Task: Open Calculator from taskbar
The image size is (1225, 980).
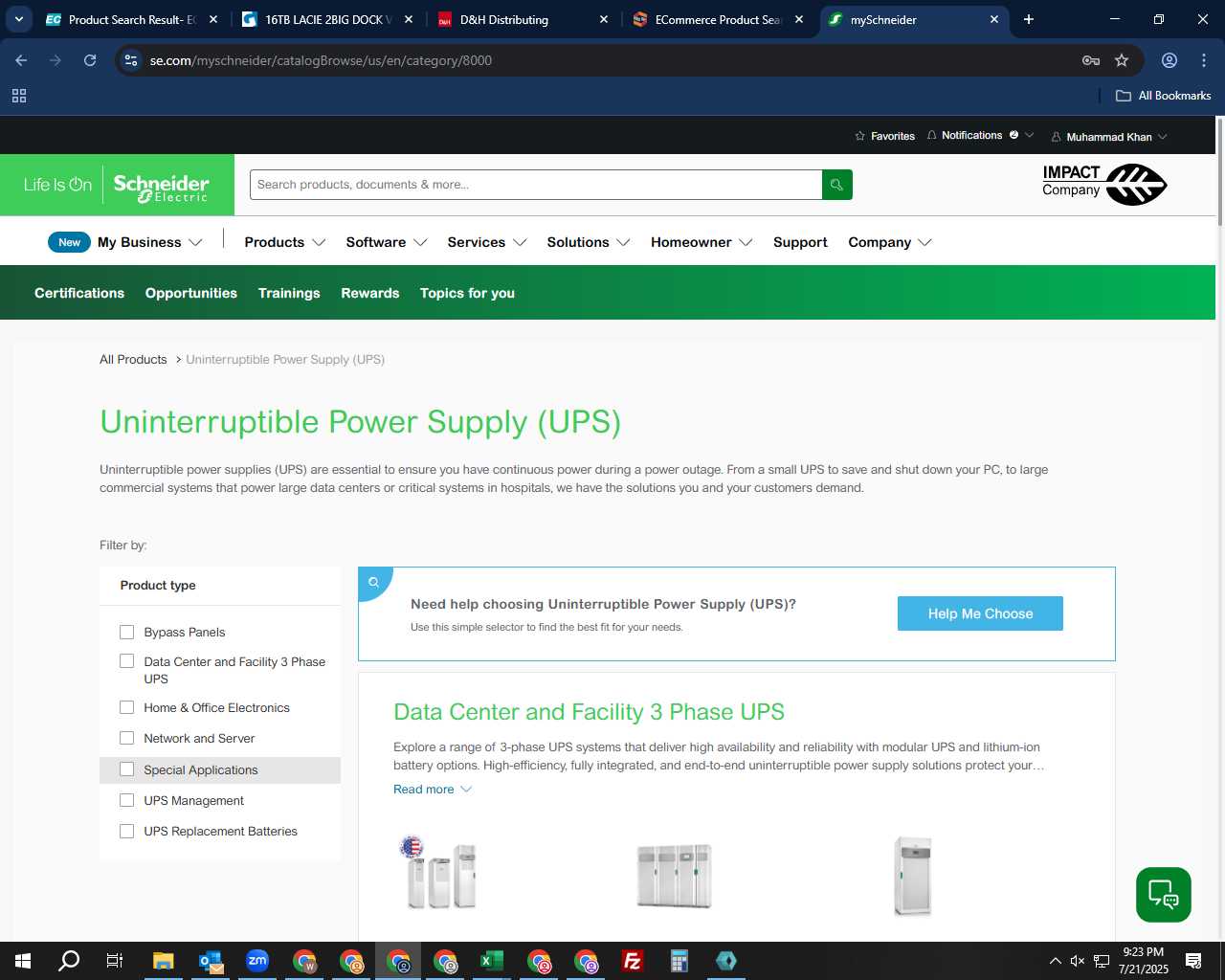Action: pos(679,961)
